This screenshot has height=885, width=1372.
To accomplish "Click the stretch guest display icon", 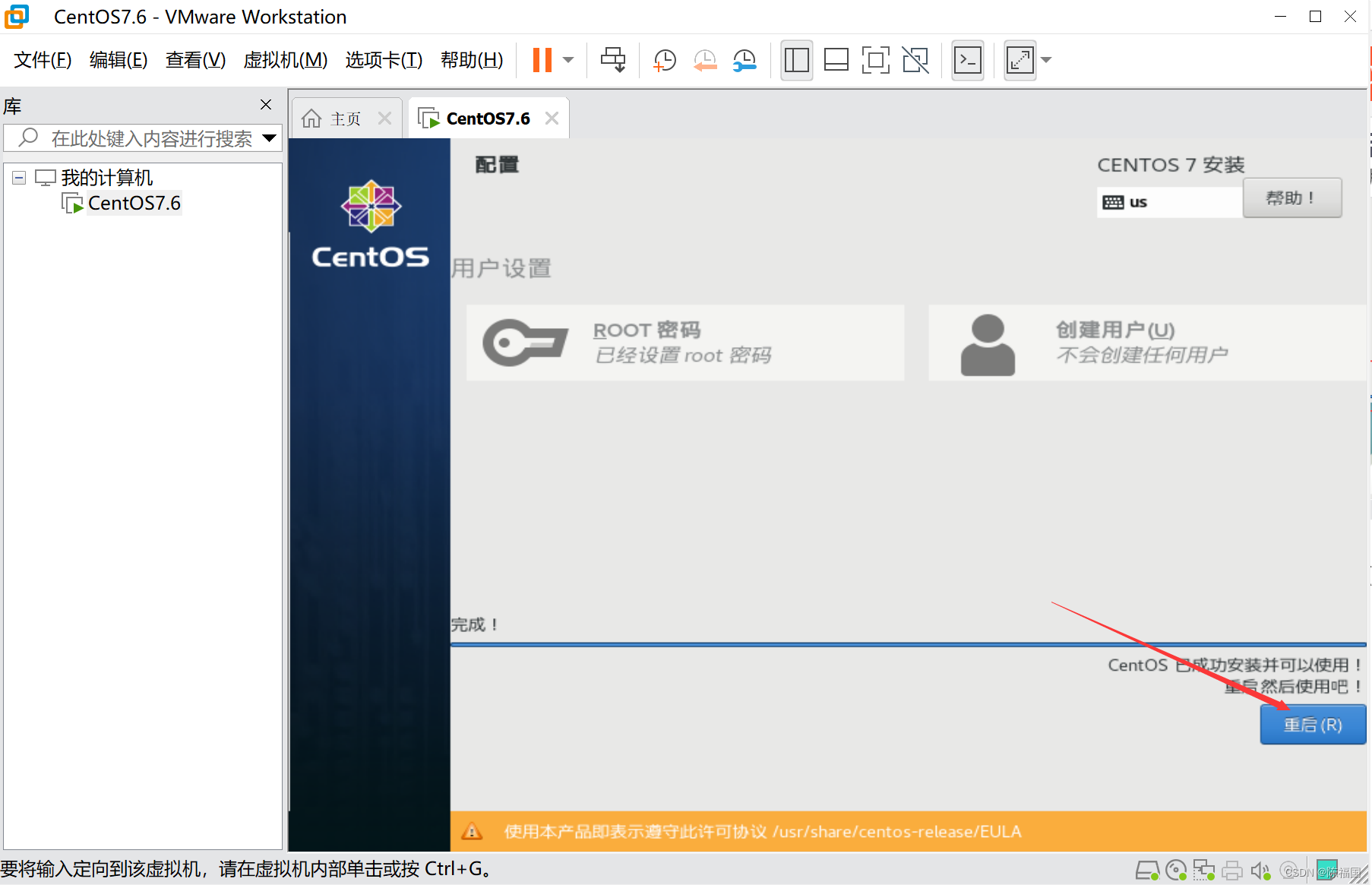I will 1020,60.
